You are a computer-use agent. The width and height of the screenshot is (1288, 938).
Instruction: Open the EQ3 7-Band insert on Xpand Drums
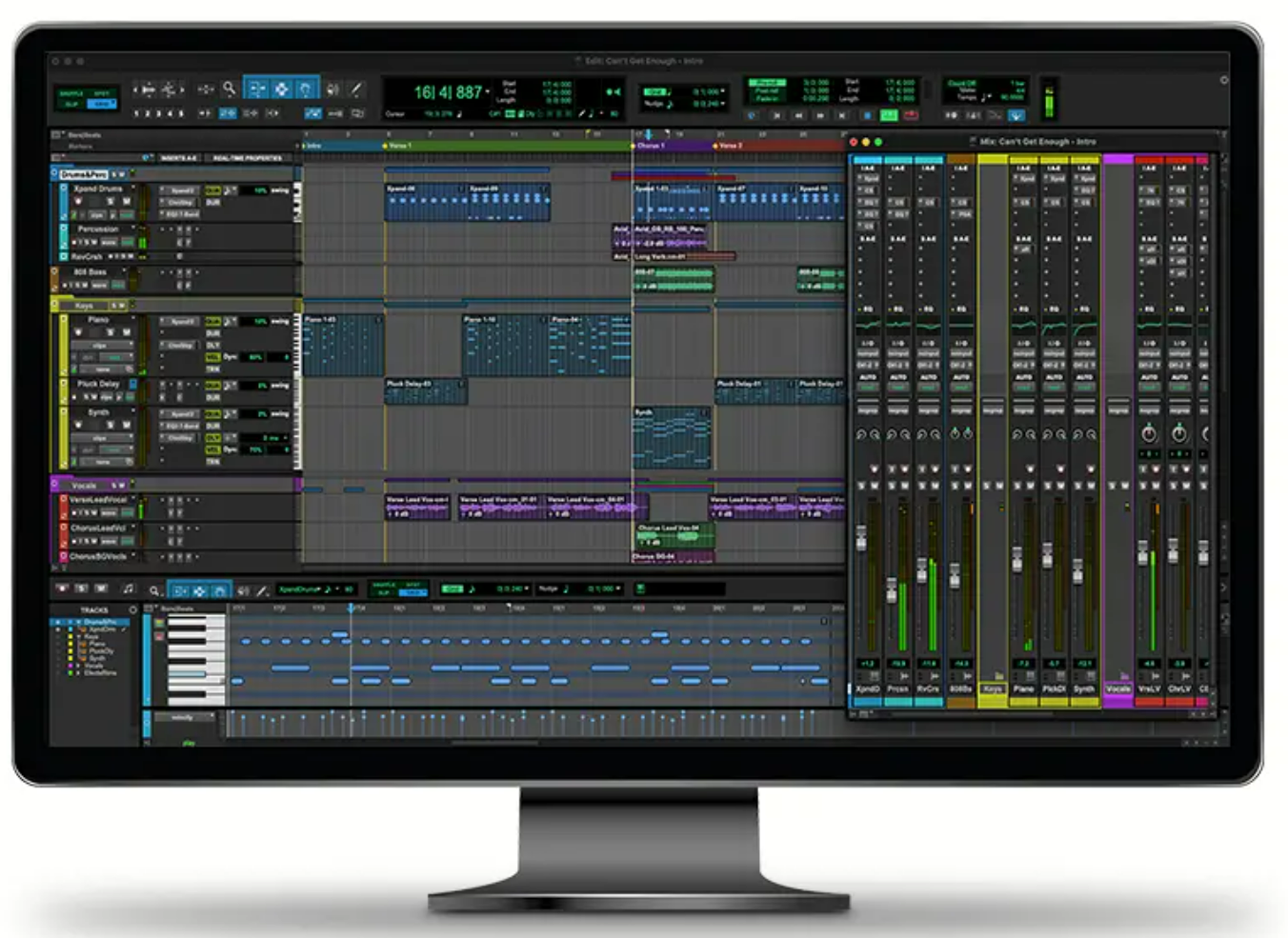(x=181, y=214)
